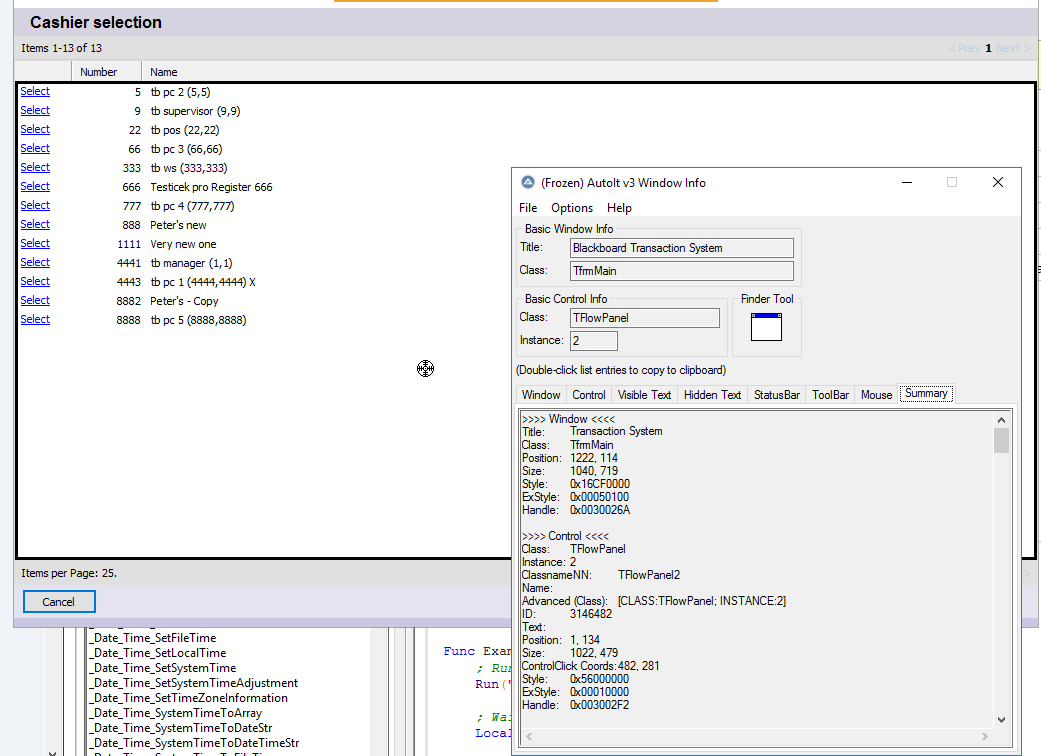
Task: Click the Handle 0x0030026A line in summary
Action: click(576, 510)
